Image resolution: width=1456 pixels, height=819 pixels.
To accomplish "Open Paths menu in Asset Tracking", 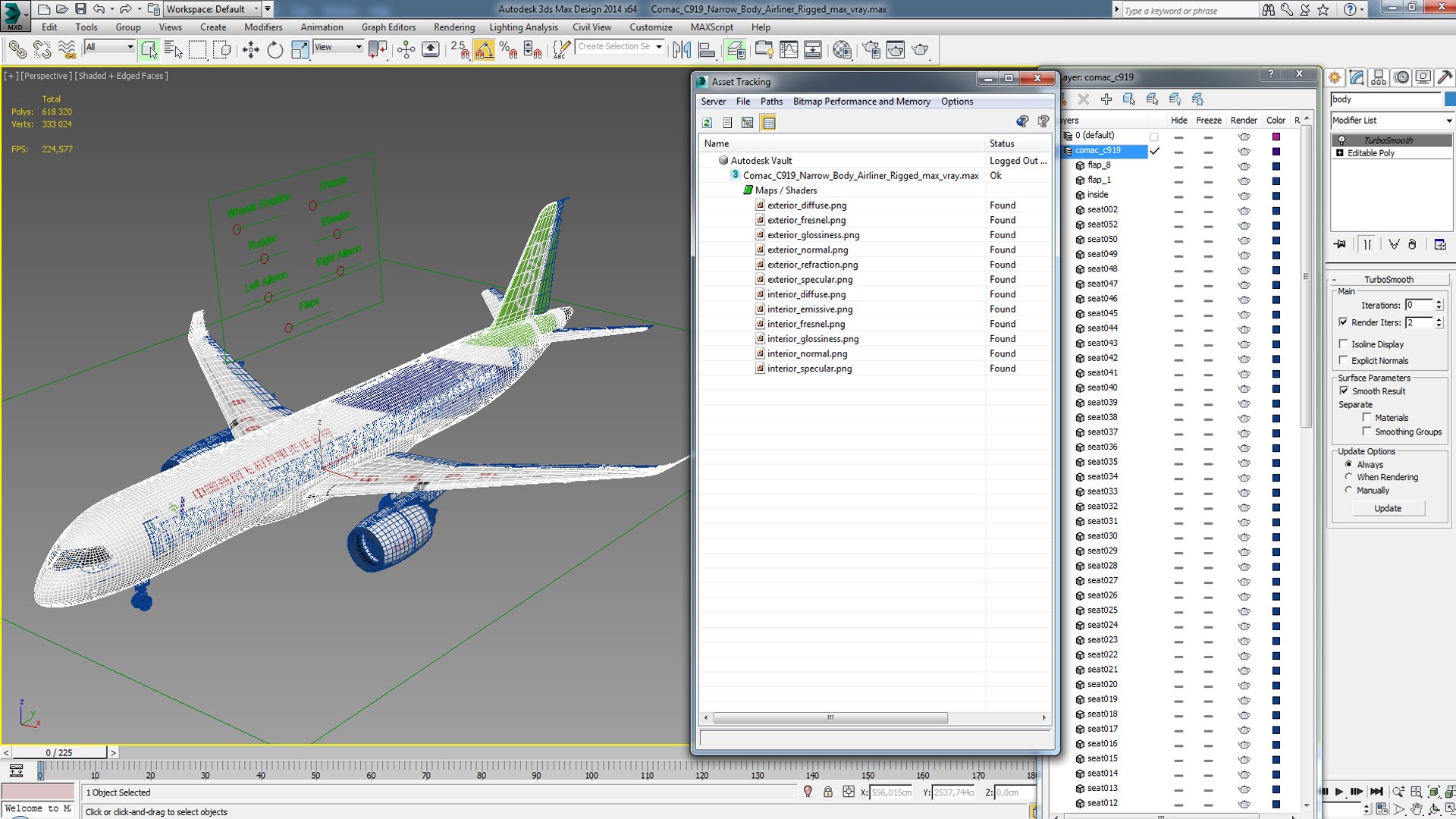I will (x=771, y=102).
